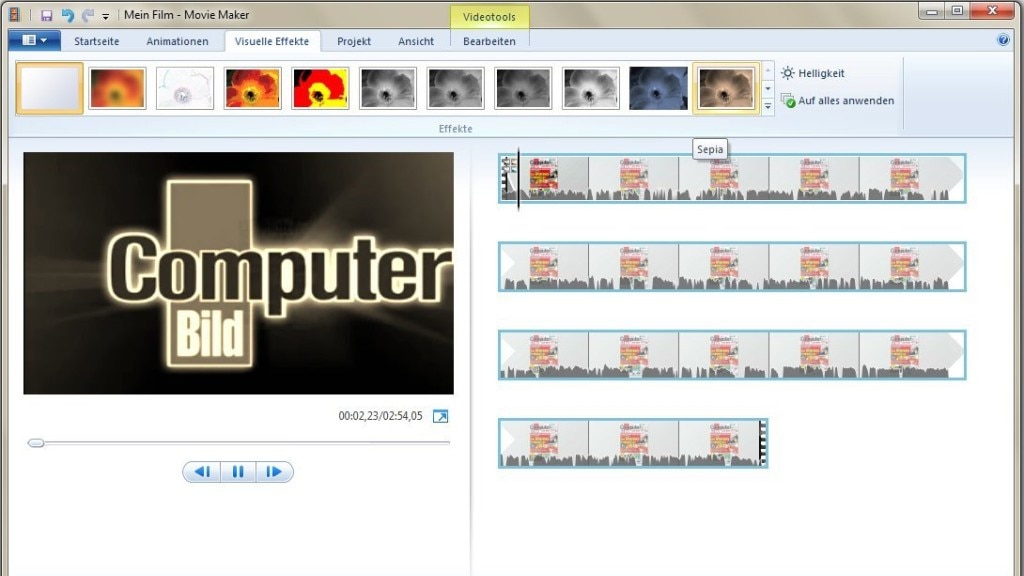Select the Visuelle Effekte tab
Viewport: 1024px width, 576px height.
coord(272,41)
